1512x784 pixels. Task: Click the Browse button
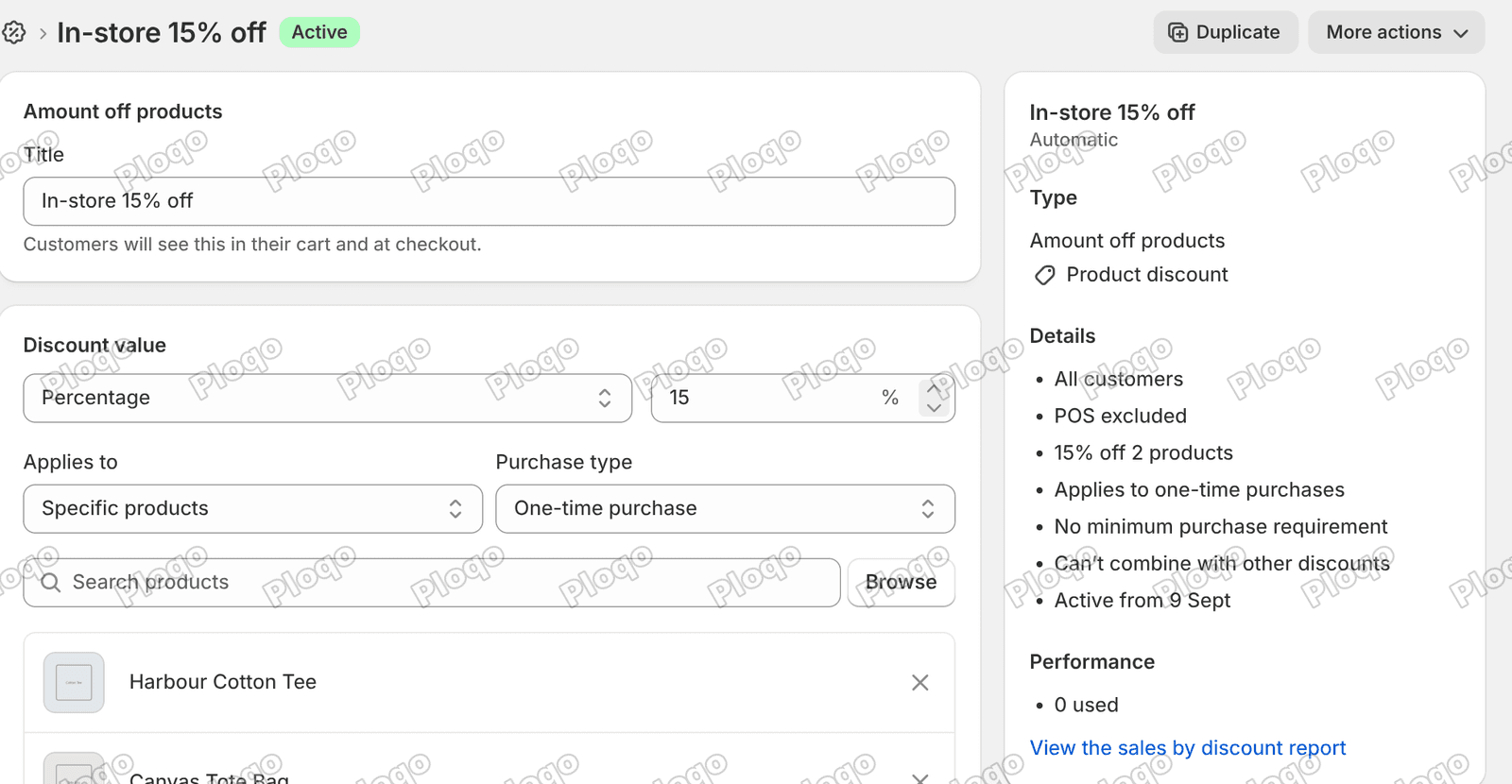(901, 582)
